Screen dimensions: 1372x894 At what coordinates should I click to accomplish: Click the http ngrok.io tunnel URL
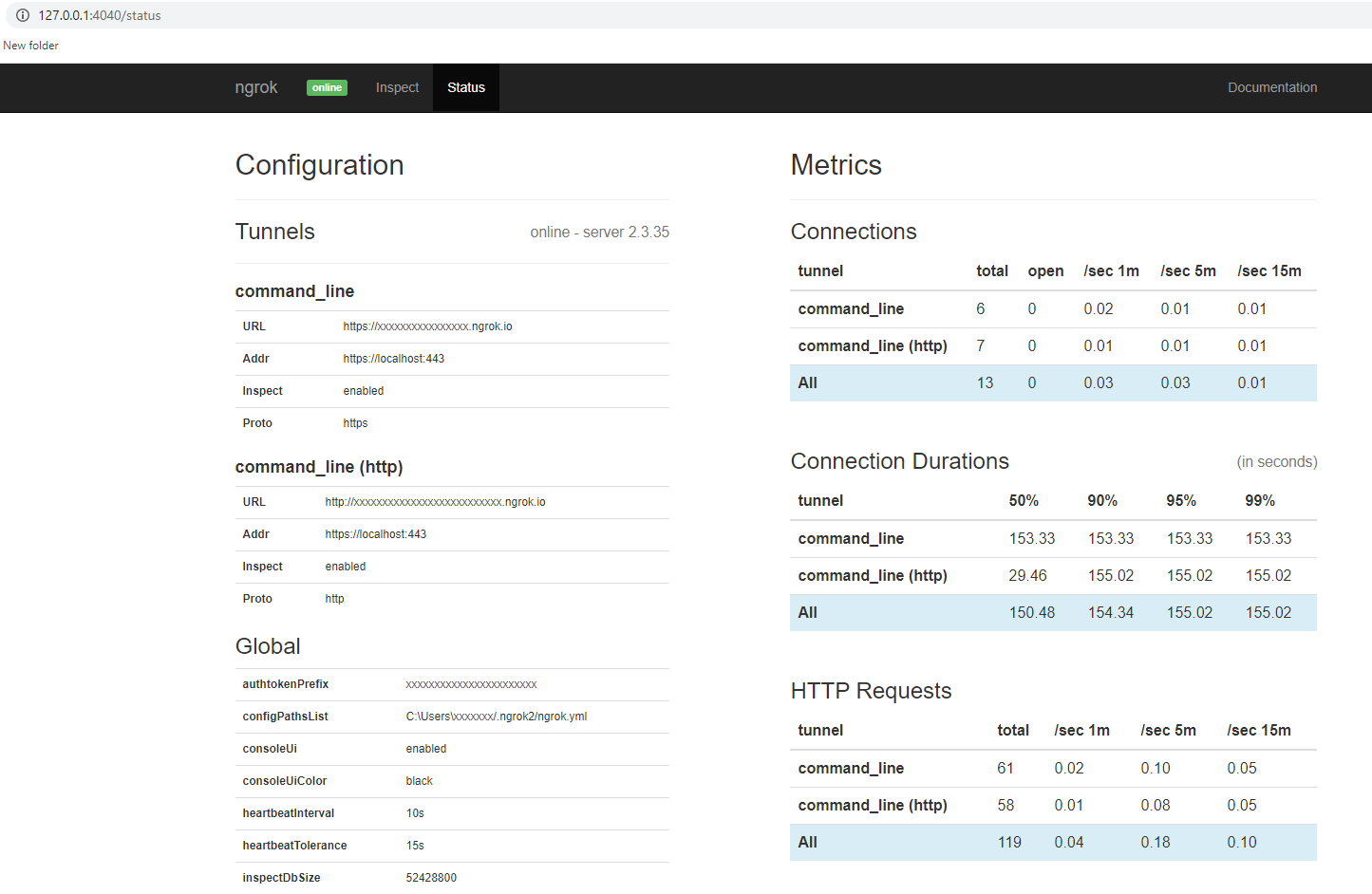click(435, 502)
